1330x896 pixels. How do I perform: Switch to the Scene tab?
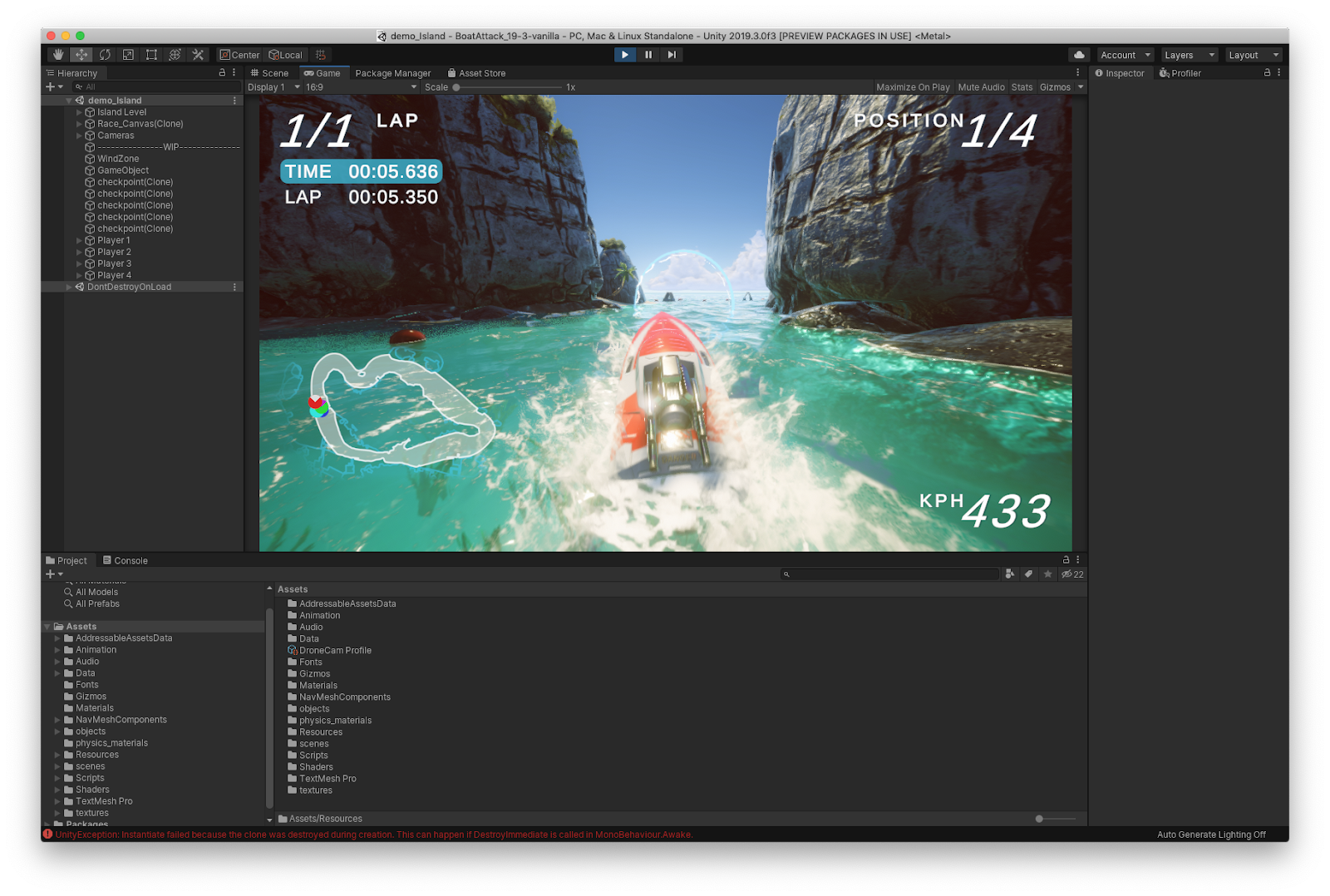[x=270, y=73]
